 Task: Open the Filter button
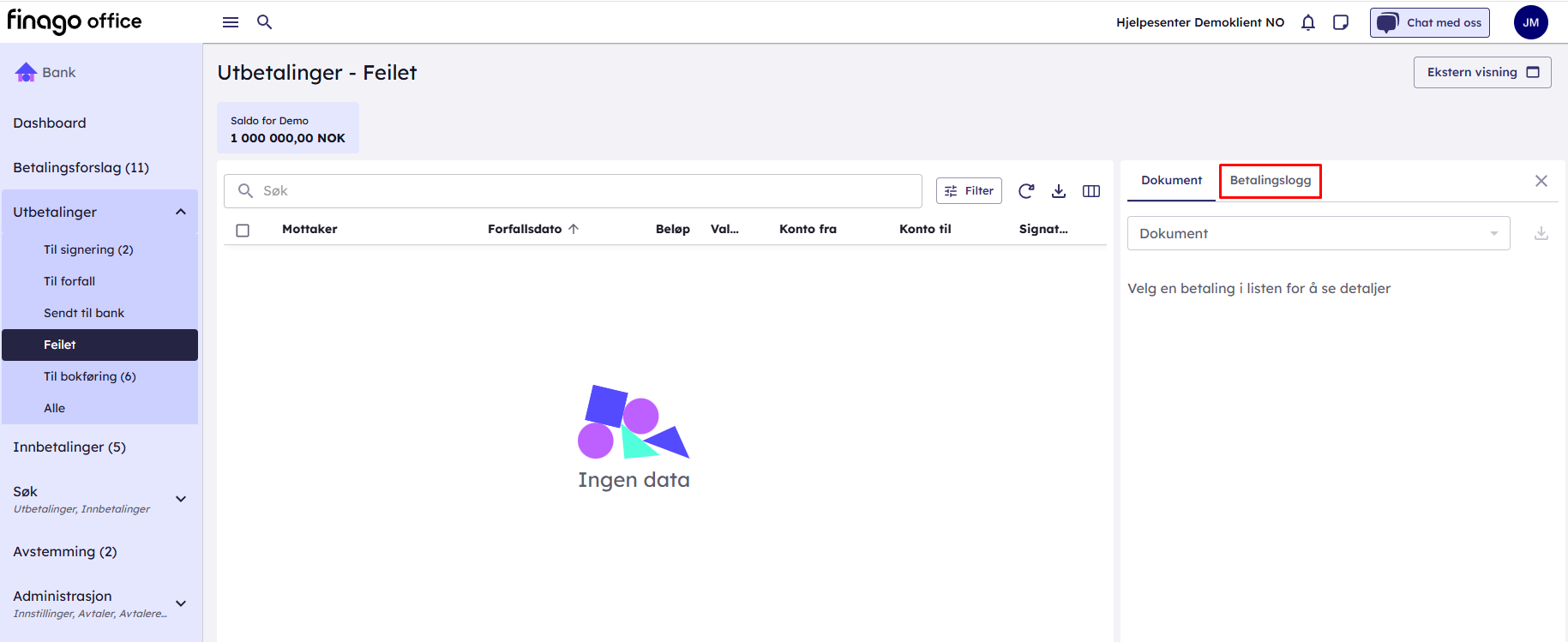click(969, 191)
